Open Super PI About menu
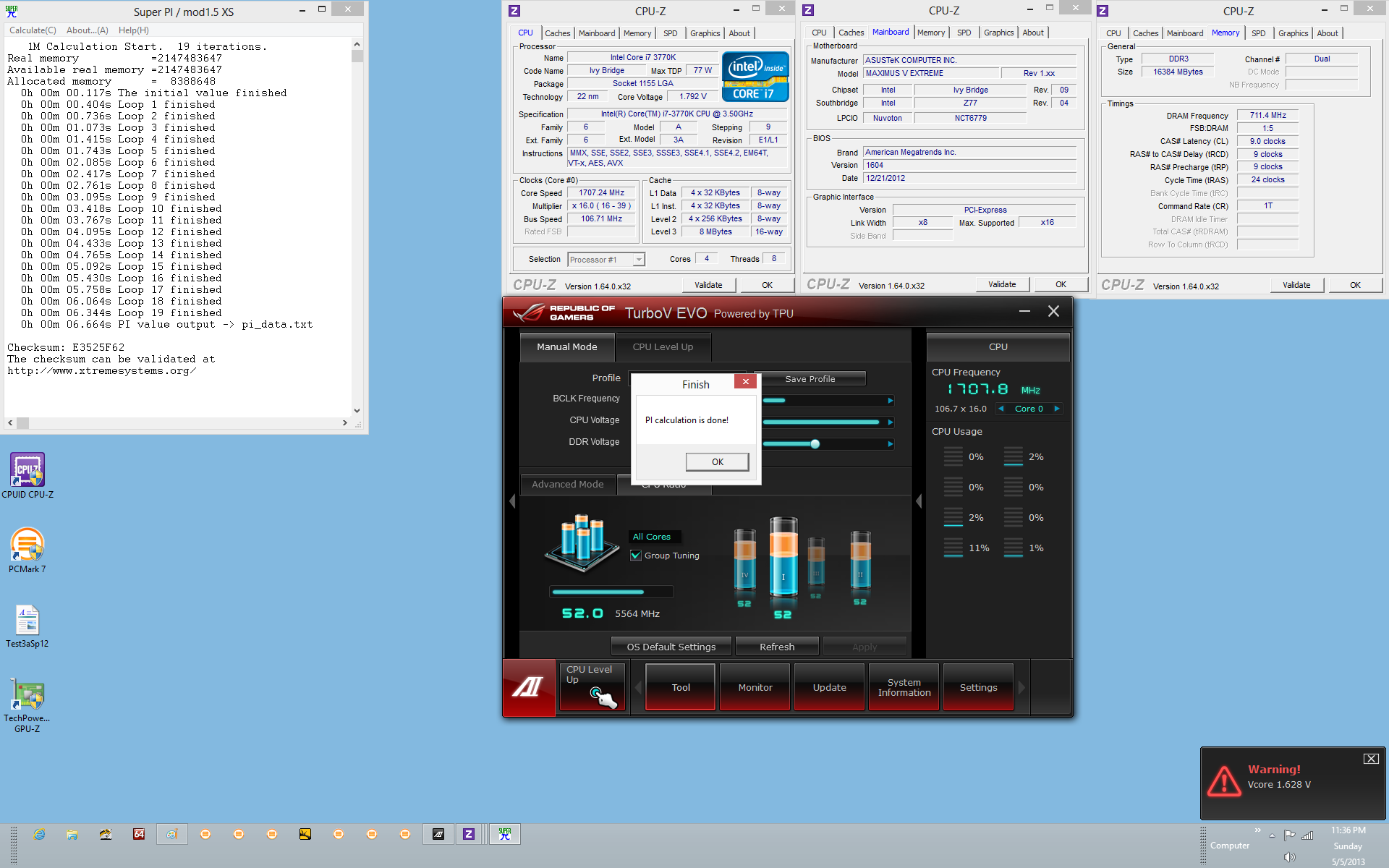Screen dimensions: 1389x868 88,30
